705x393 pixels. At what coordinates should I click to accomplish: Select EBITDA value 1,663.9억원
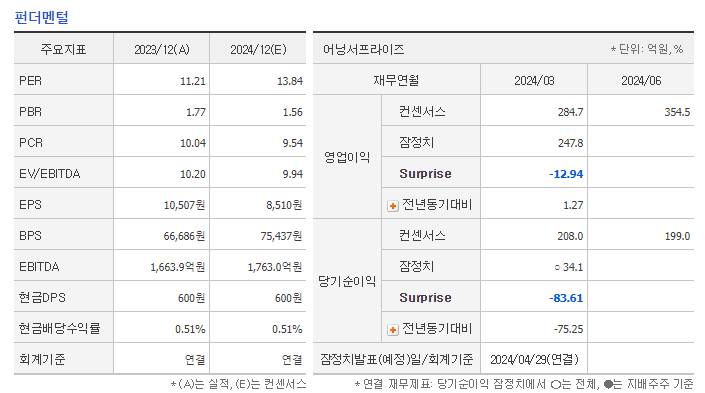(178, 267)
